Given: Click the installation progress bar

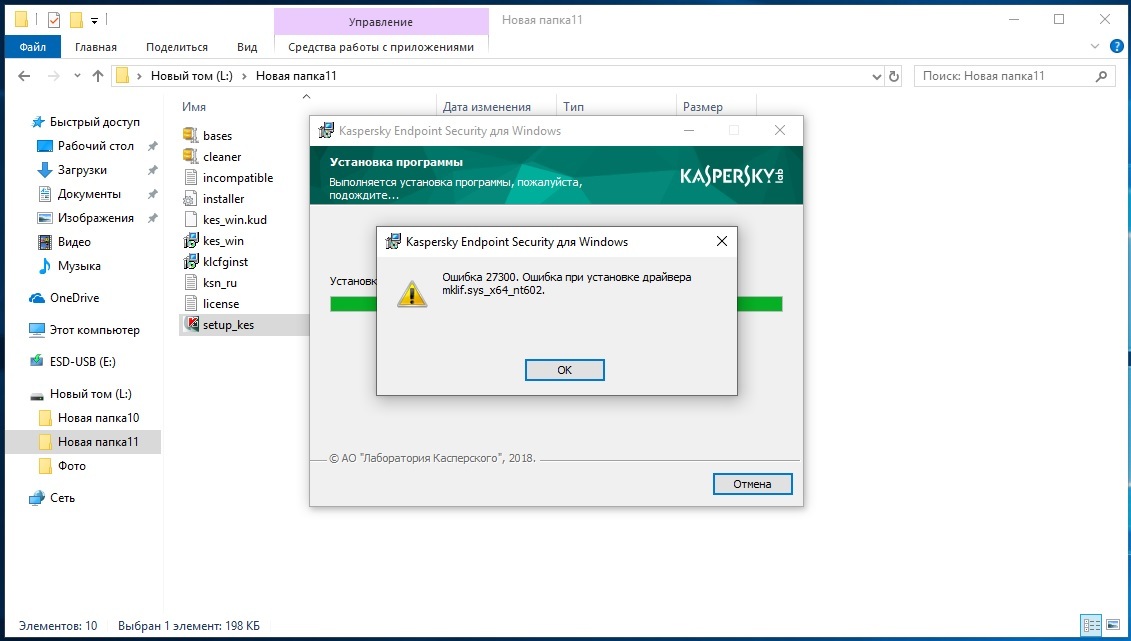Looking at the screenshot, I should point(556,304).
